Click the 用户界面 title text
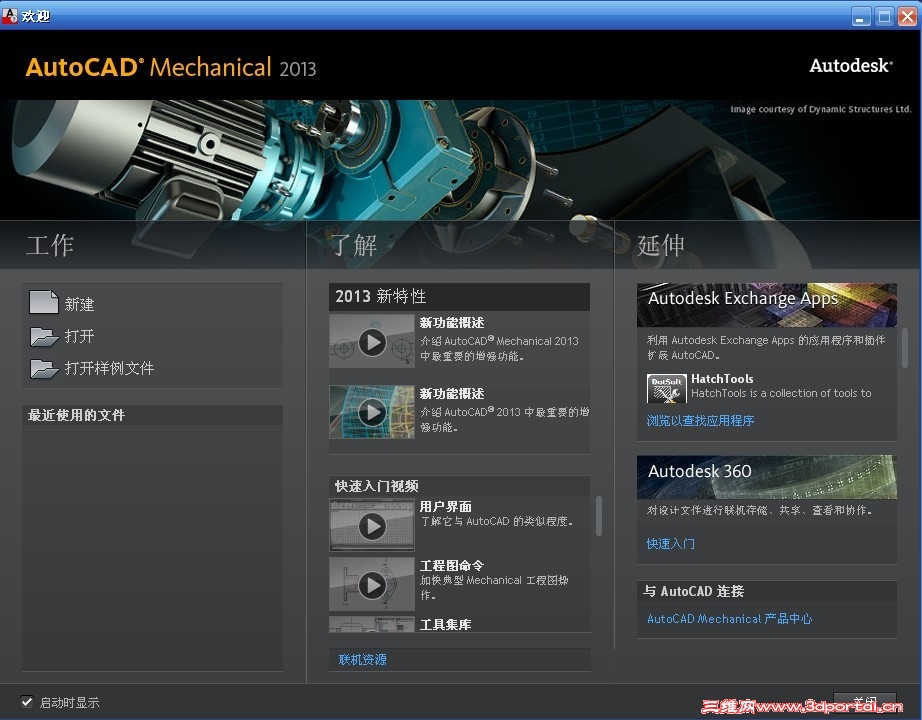This screenshot has height=720, width=922. coord(445,506)
